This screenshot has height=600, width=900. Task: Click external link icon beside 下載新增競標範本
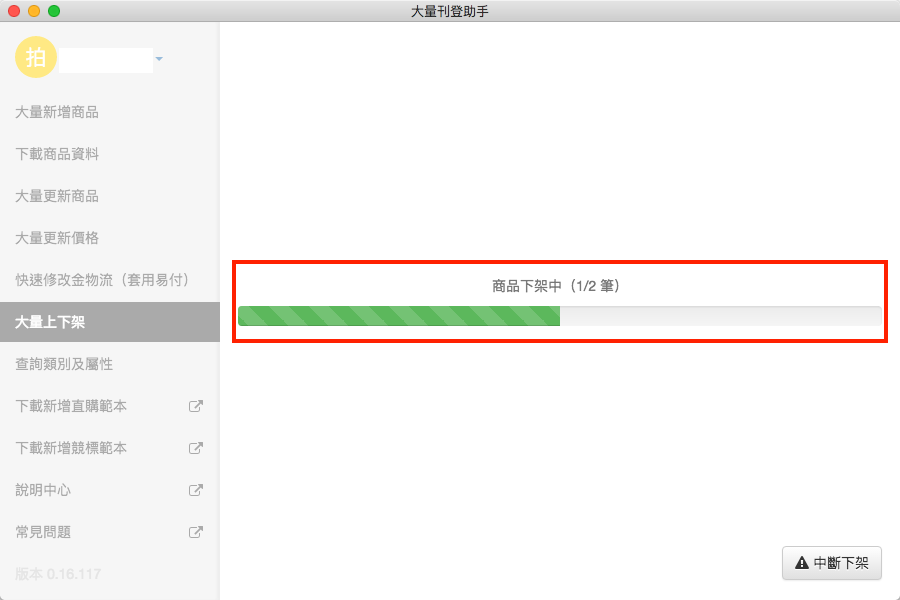(x=196, y=448)
